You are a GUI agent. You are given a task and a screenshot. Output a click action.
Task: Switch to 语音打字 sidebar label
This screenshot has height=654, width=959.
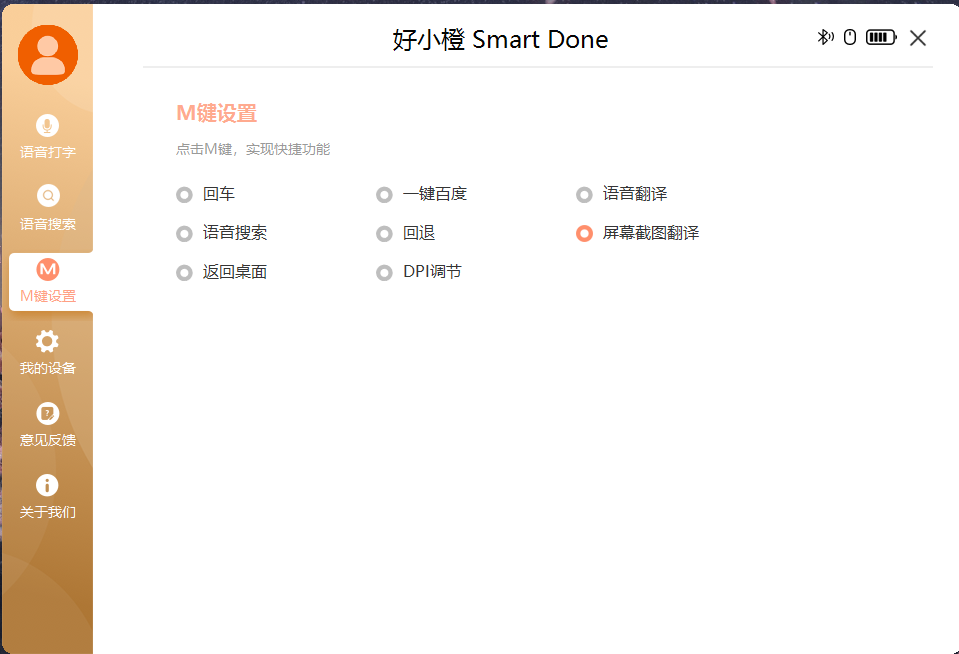point(48,152)
